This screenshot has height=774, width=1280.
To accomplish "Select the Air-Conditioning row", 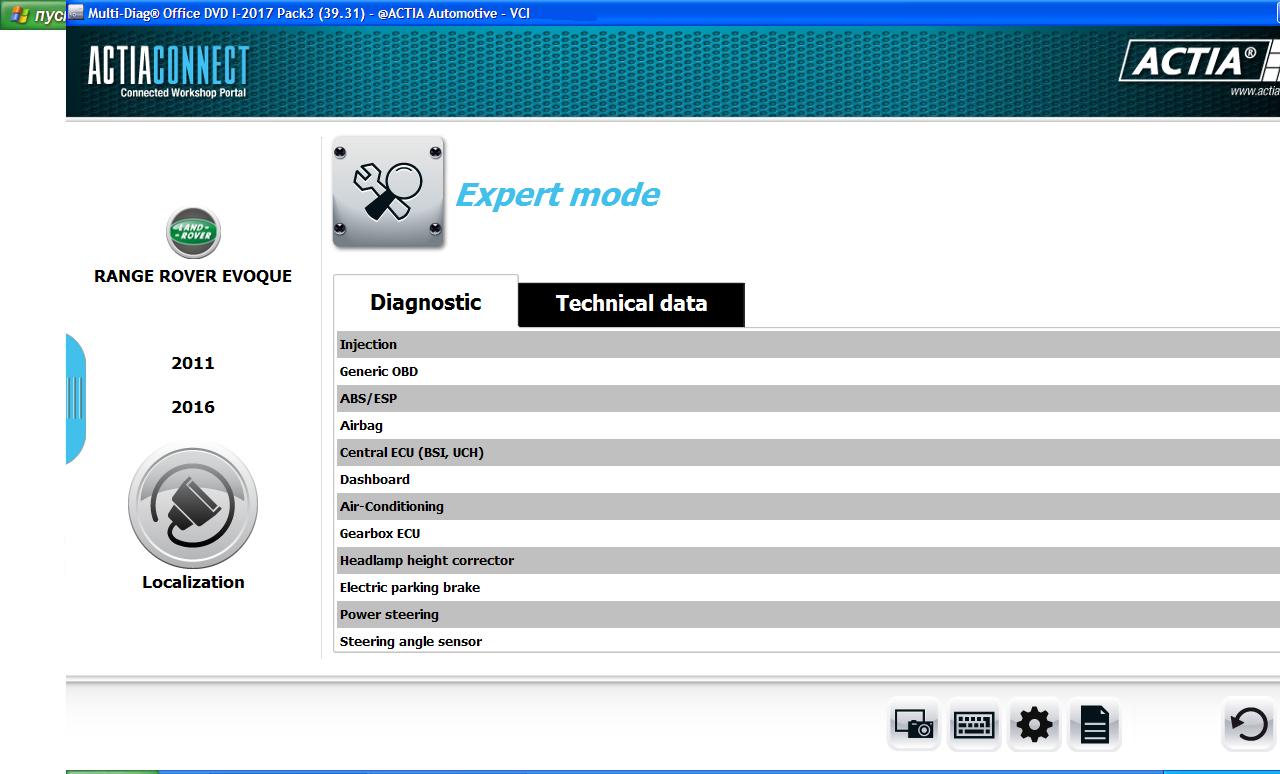I will (x=808, y=506).
